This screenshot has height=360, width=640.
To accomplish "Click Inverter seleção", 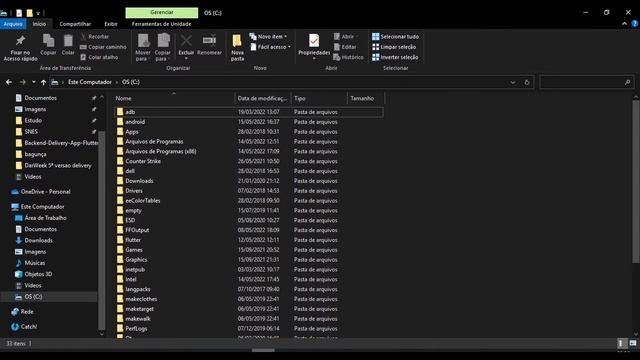I will [395, 57].
